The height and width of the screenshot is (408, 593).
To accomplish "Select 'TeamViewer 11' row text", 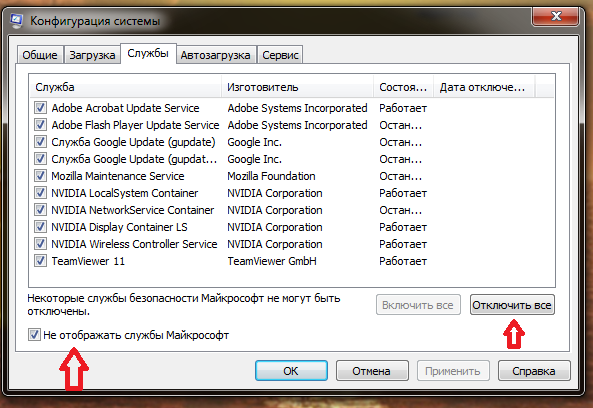I will (x=88, y=261).
